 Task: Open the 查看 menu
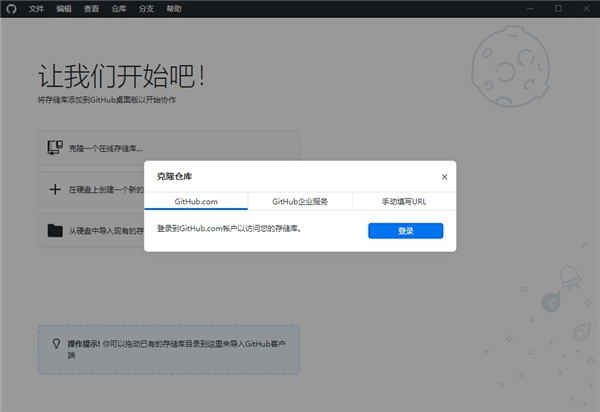(91, 8)
